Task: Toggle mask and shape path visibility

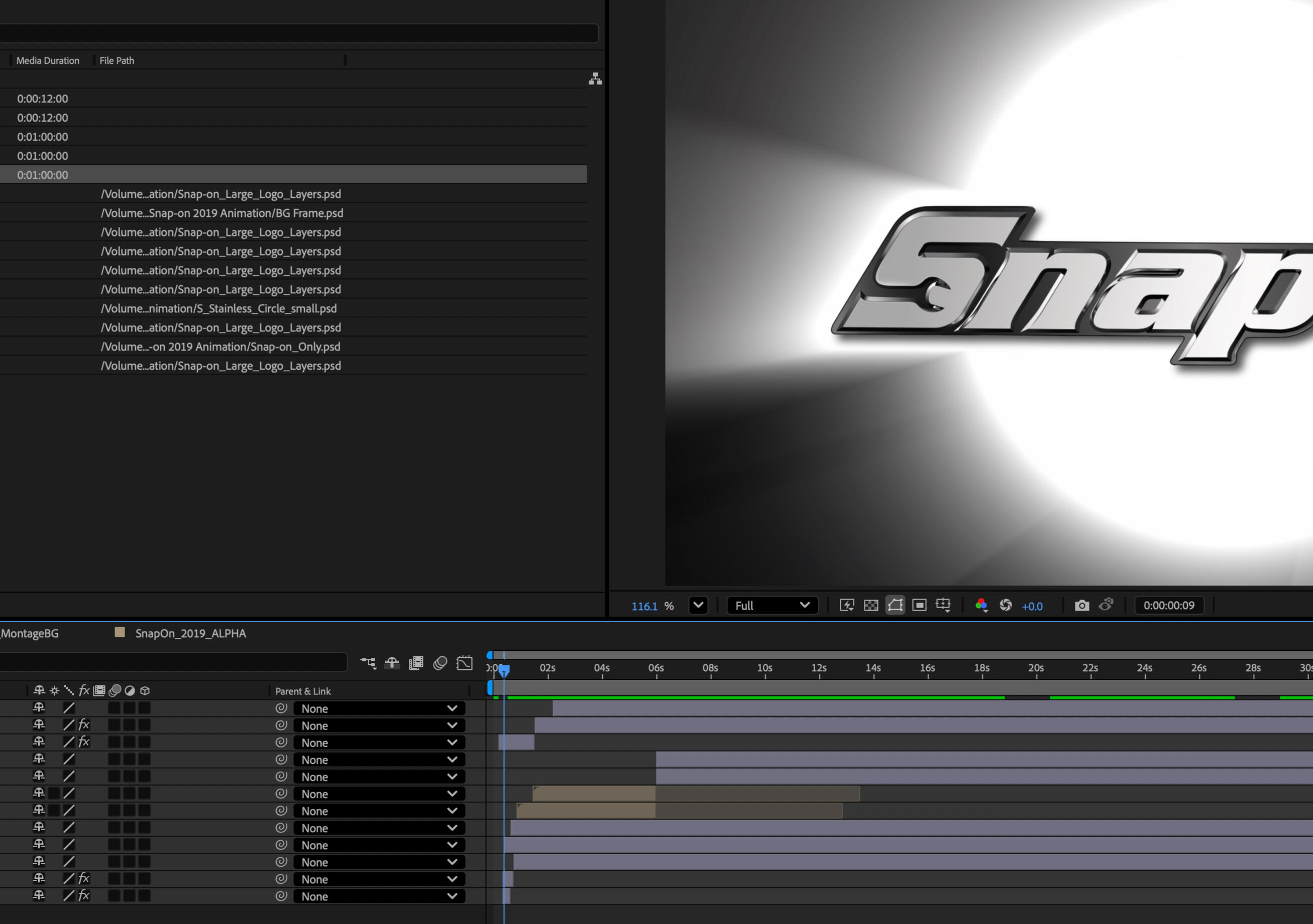Action: coord(895,606)
